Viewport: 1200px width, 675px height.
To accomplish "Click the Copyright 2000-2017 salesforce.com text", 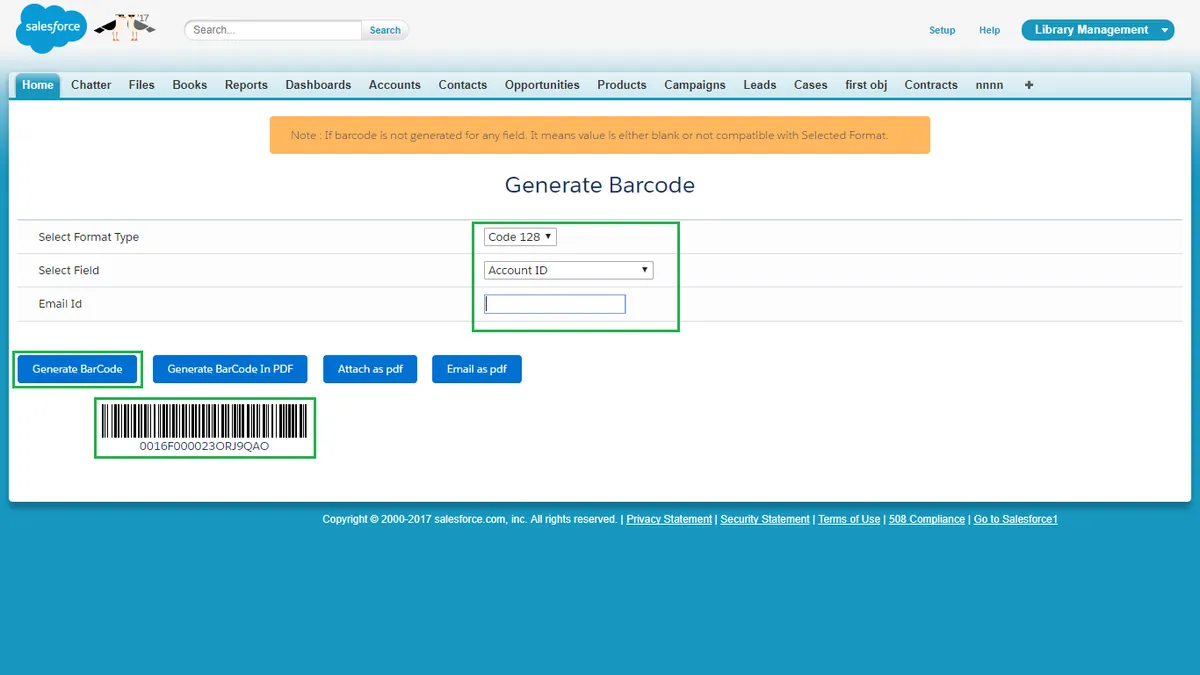I will (470, 520).
